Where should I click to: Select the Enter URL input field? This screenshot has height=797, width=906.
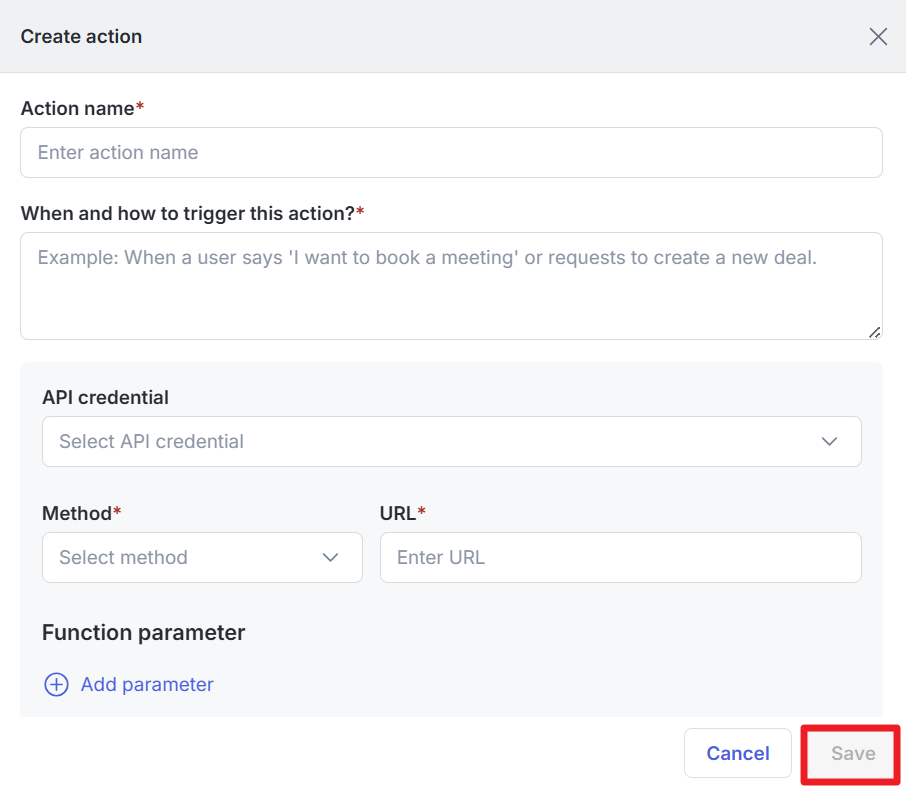pos(620,557)
